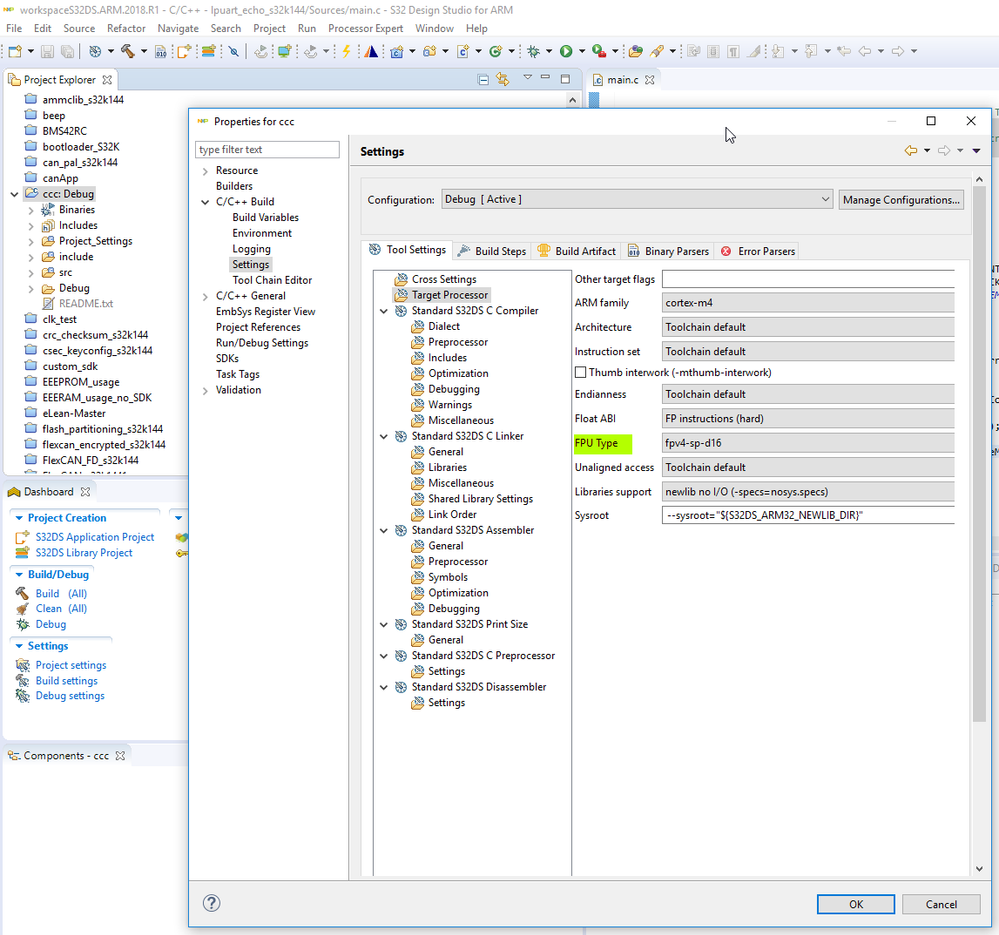Click the stacked layers toolbar icon
This screenshot has height=935, width=999.
[208, 52]
